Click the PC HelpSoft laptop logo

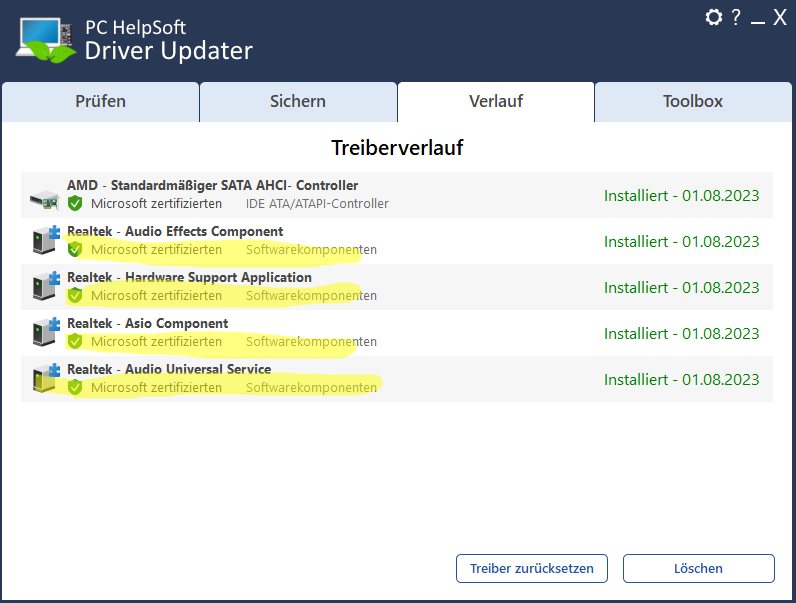(x=46, y=41)
